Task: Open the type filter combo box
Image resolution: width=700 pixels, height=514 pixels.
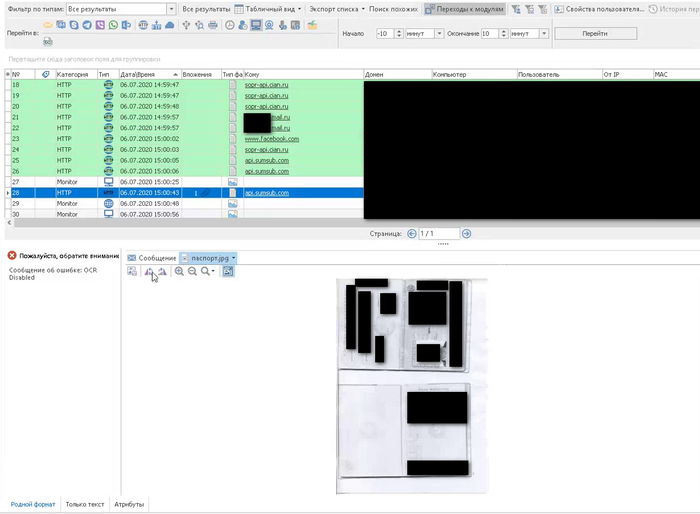Action: click(121, 9)
